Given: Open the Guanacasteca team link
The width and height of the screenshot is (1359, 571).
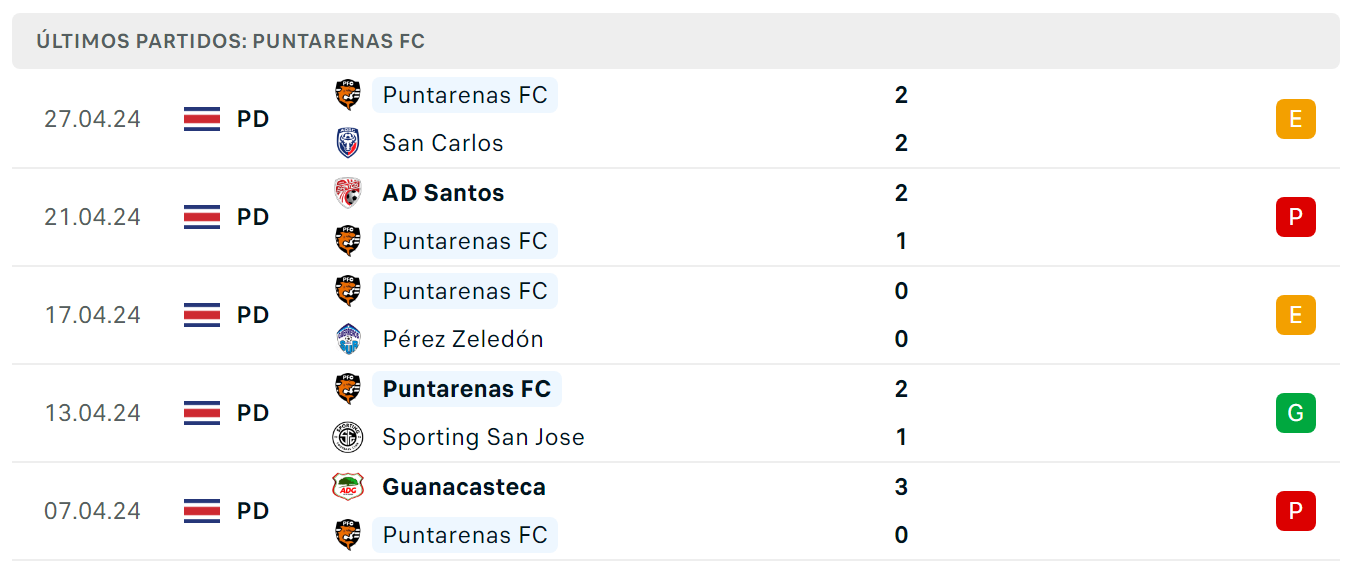Looking at the screenshot, I should (464, 487).
